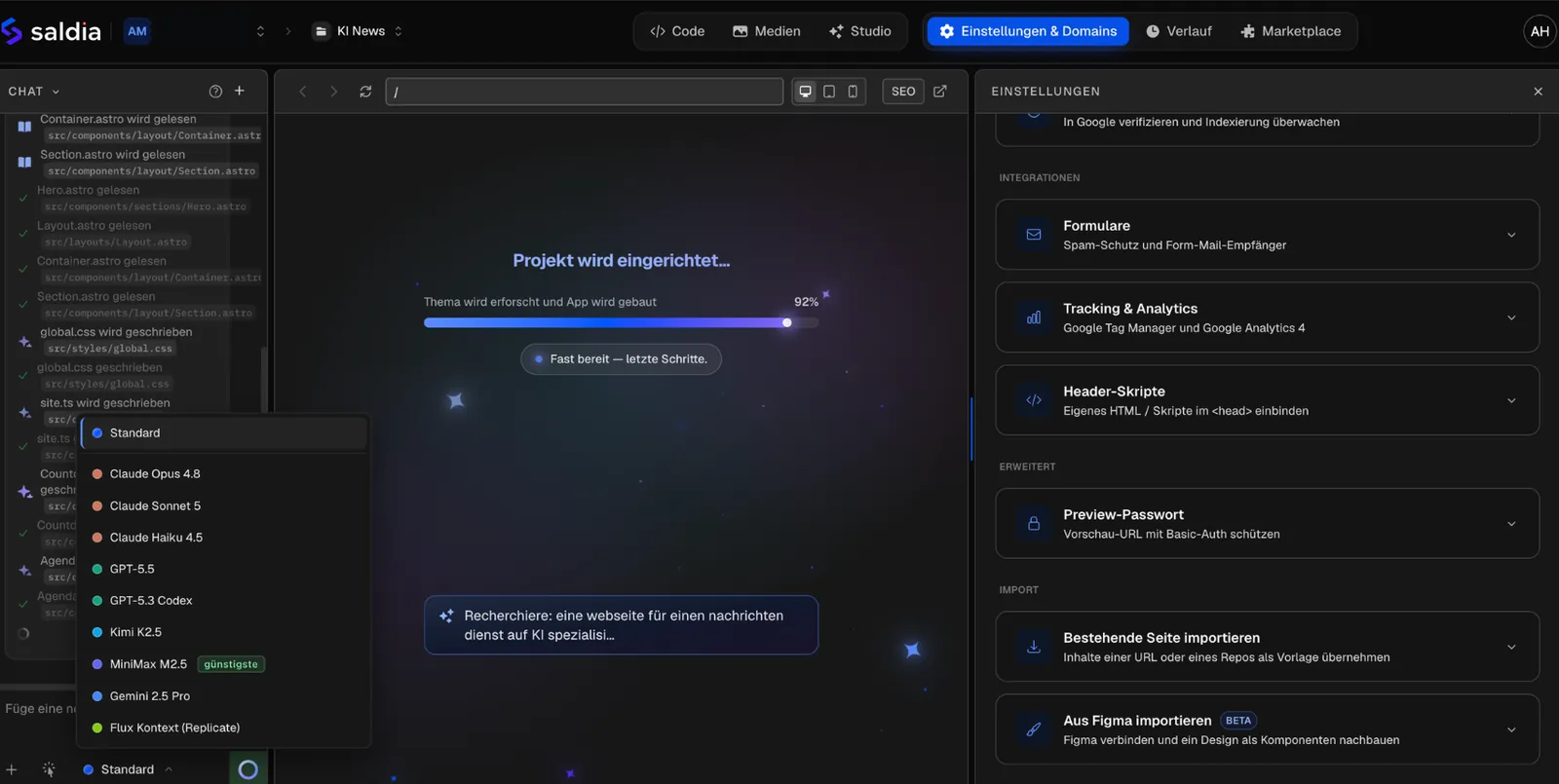Image resolution: width=1559 pixels, height=784 pixels.
Task: Go back in the preview browser
Action: click(303, 92)
